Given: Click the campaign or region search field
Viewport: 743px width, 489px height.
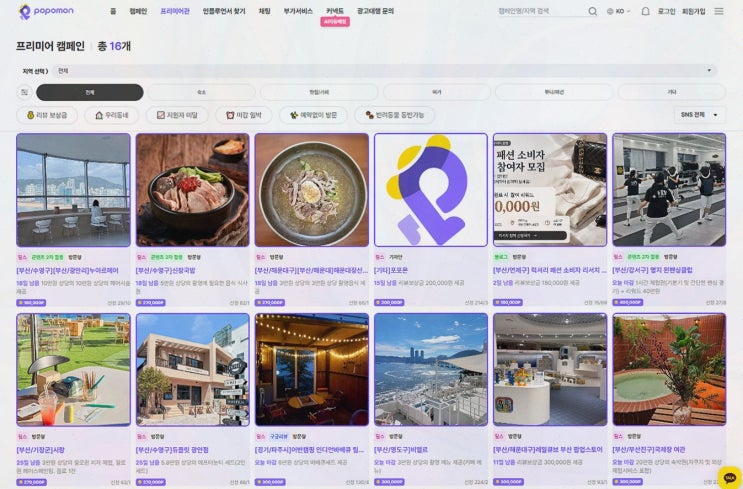Looking at the screenshot, I should pyautogui.click(x=541, y=11).
